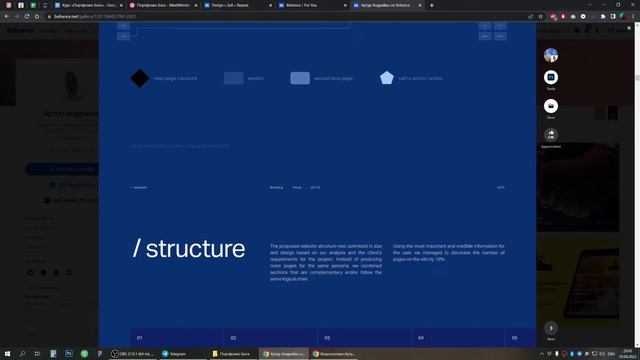The image size is (640, 360).
Task: Click the black diamond 'main page / account' legend
Action: (140, 78)
